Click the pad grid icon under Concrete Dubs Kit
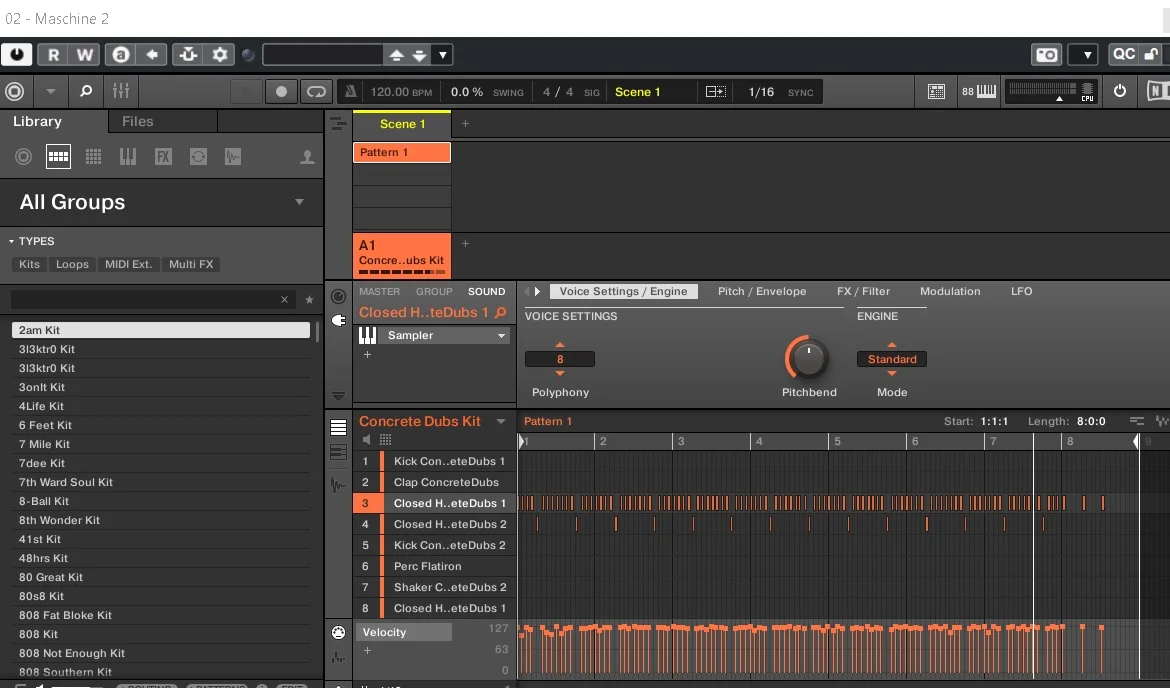 (x=385, y=440)
